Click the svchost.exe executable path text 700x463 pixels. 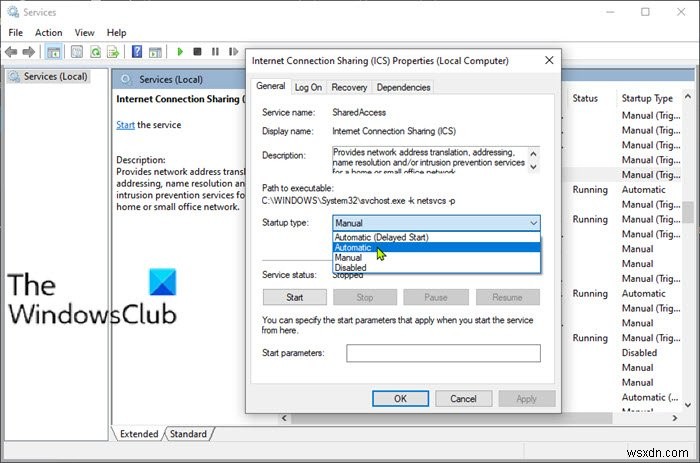[x=358, y=201]
